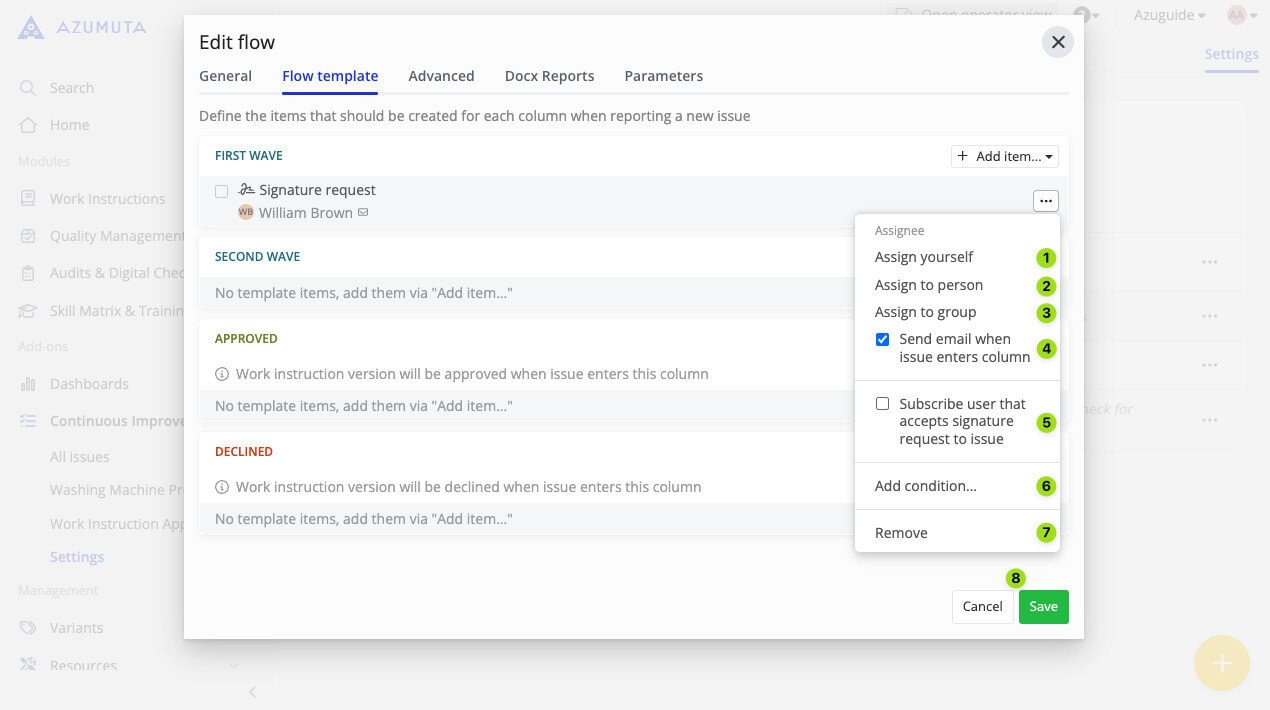The image size is (1270, 710).
Task: Click the Work Instructions module icon
Action: (x=28, y=199)
